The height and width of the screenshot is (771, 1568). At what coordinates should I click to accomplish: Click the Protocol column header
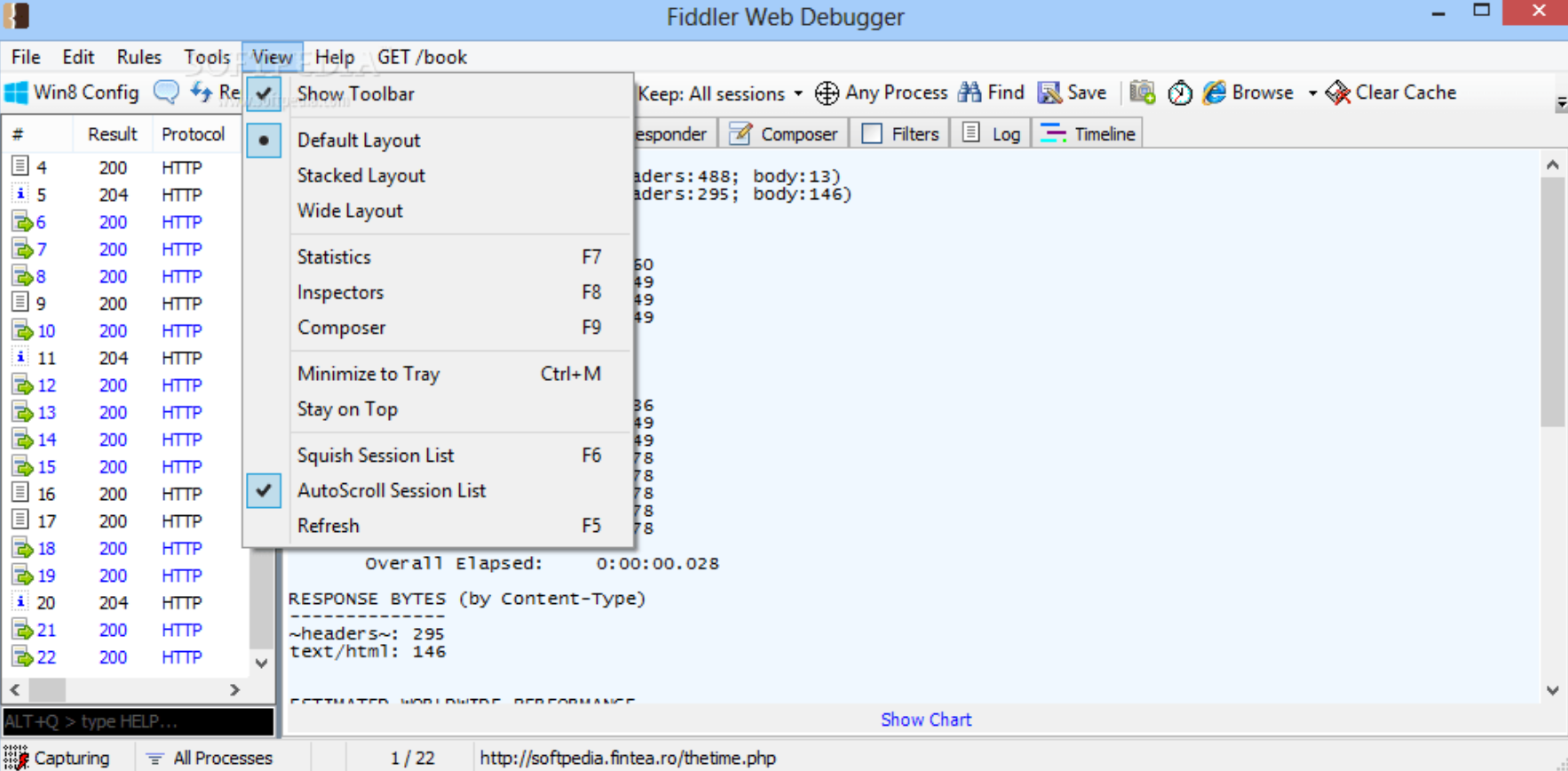pyautogui.click(x=194, y=134)
